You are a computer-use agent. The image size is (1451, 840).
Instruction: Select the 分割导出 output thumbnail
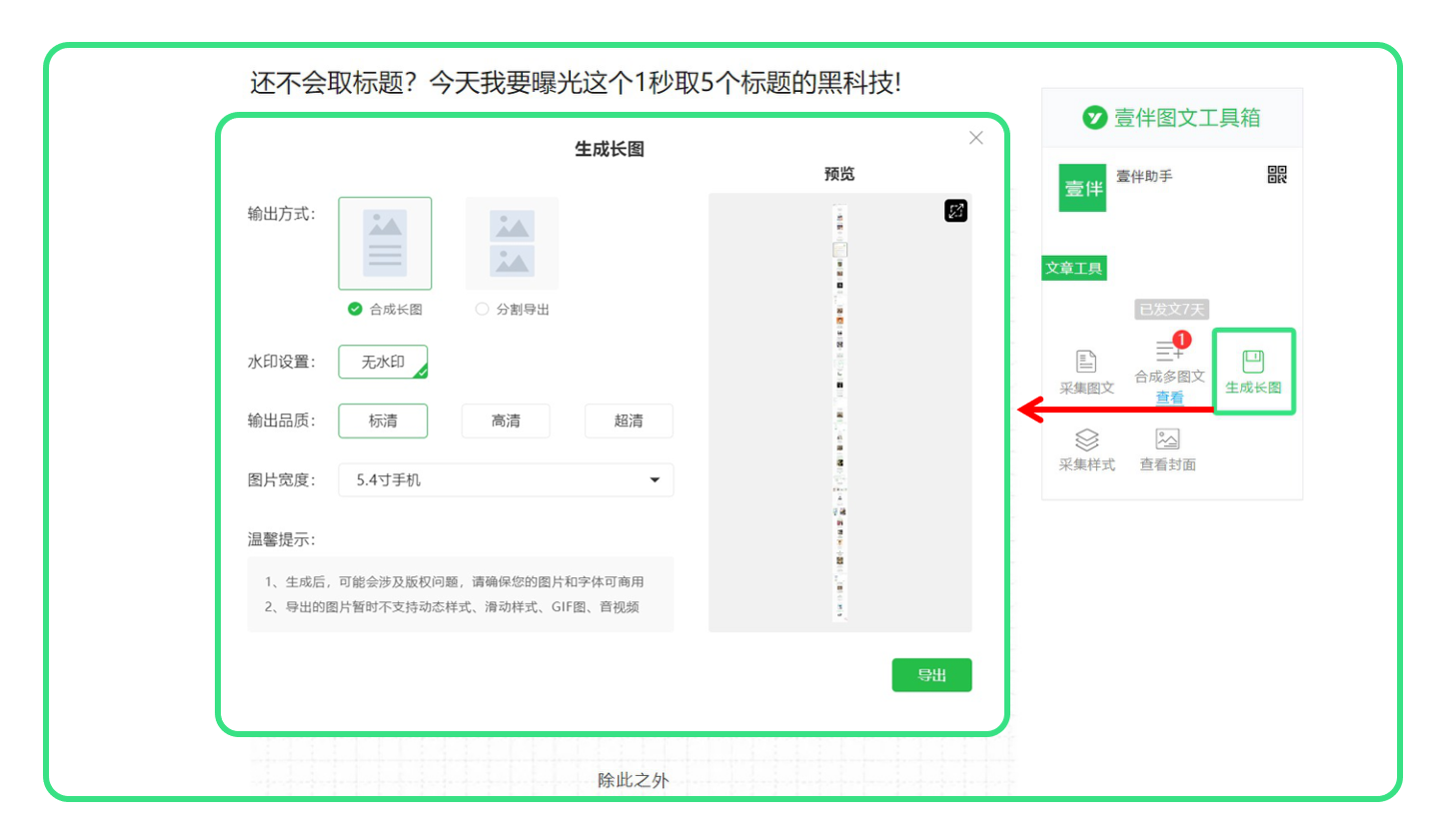pyautogui.click(x=512, y=244)
